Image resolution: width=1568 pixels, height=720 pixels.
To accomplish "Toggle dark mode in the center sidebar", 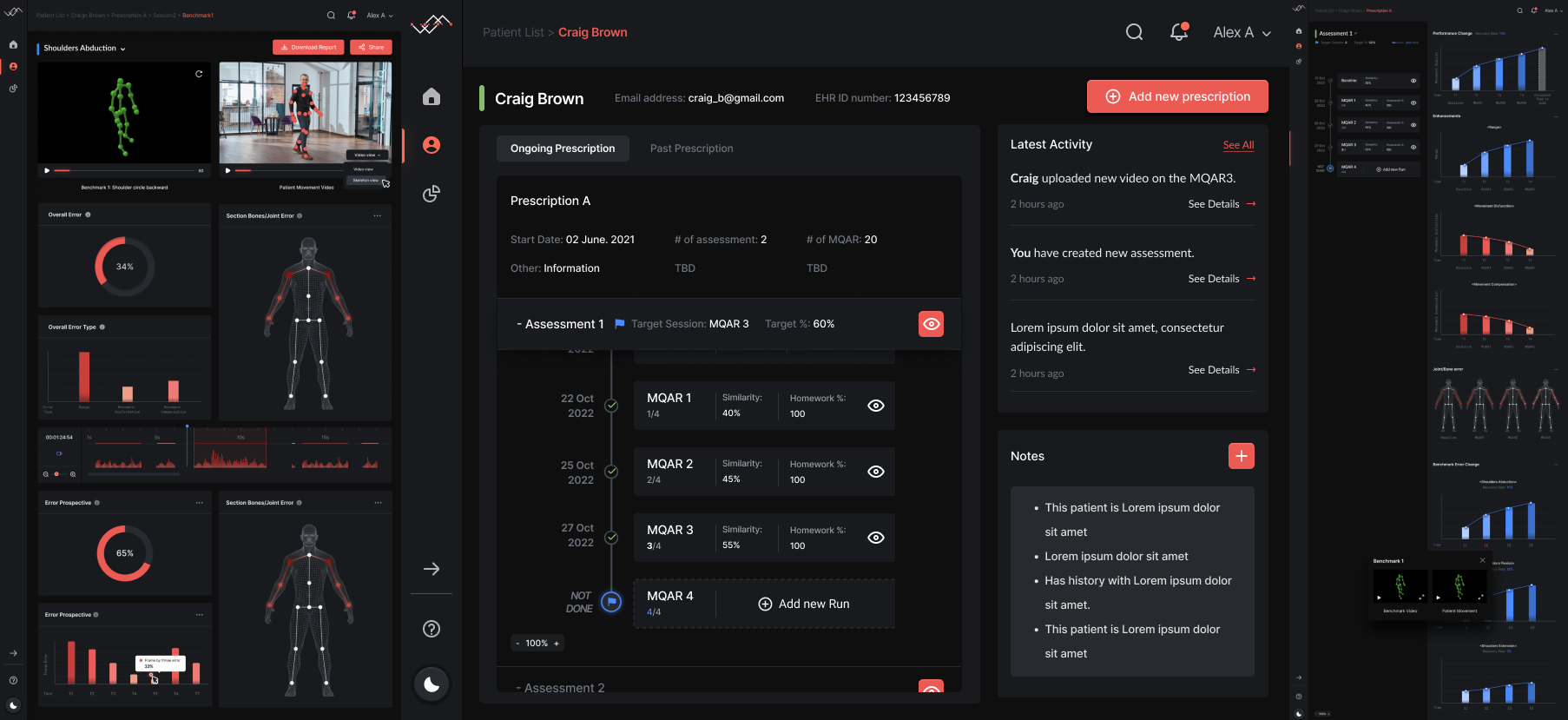I will (432, 684).
